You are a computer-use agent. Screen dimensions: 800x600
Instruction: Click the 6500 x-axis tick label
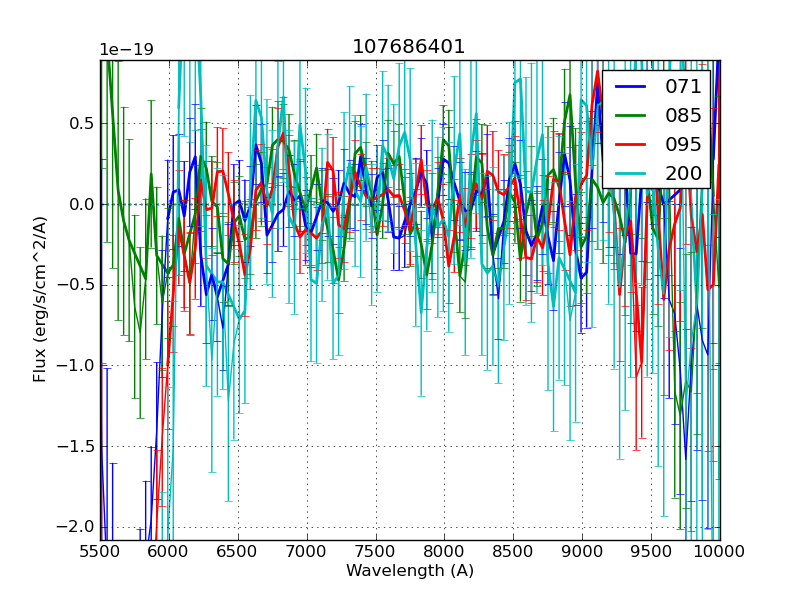pos(238,550)
